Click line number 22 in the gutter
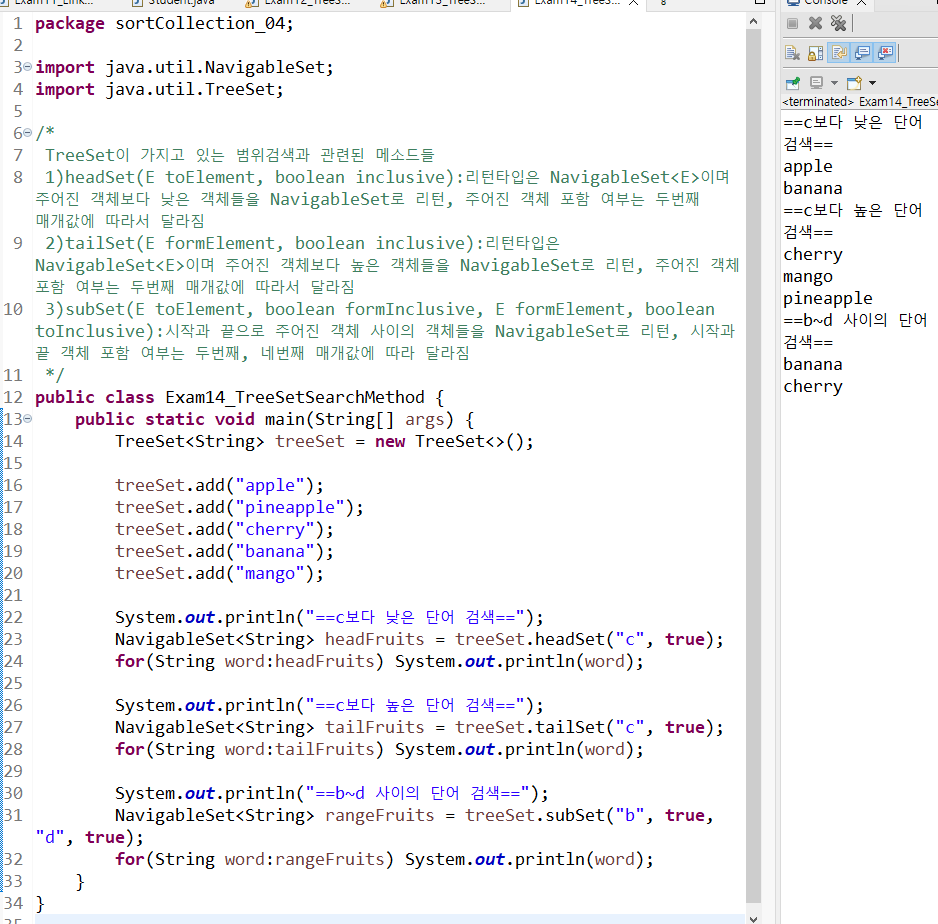Viewport: 938px width, 924px height. 13,617
